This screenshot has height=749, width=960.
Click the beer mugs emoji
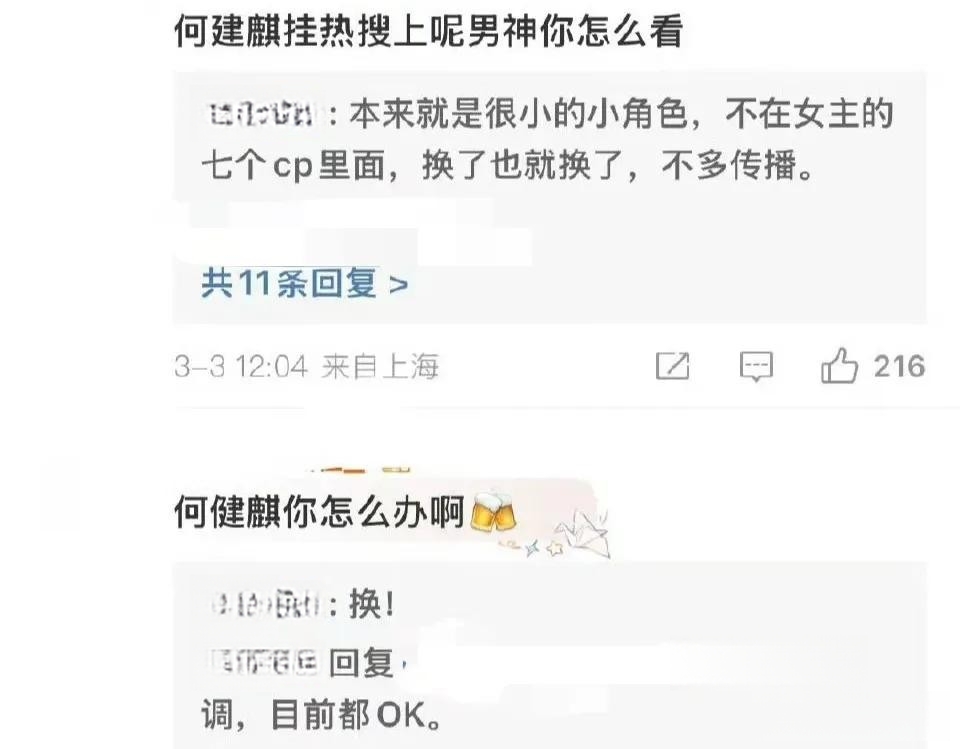(493, 511)
